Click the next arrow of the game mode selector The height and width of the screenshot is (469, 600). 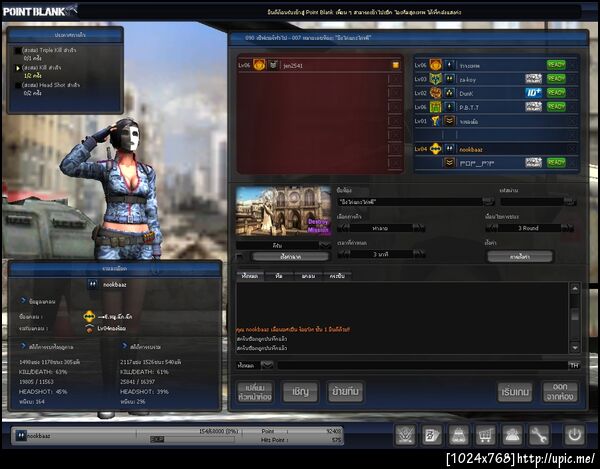tap(418, 228)
